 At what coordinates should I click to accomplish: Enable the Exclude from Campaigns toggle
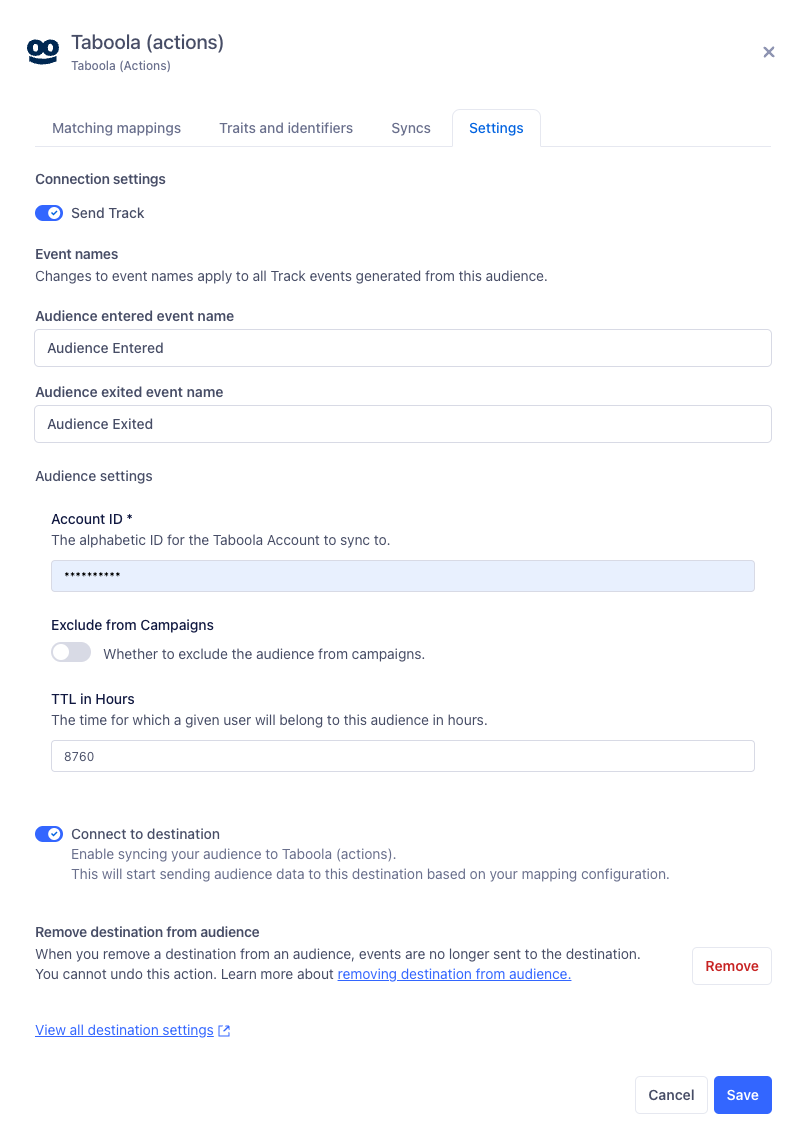click(70, 651)
